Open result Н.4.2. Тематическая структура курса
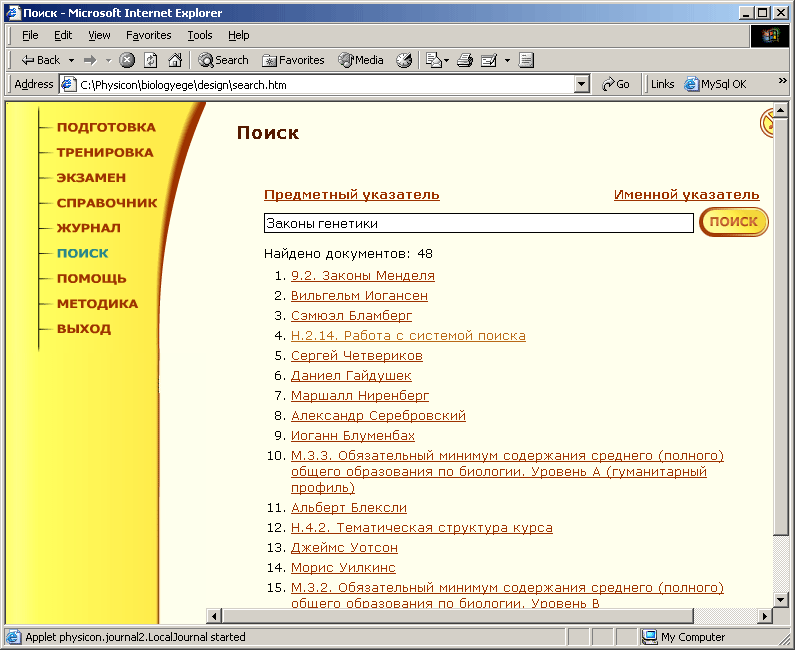795x650 pixels. pyautogui.click(x=422, y=528)
